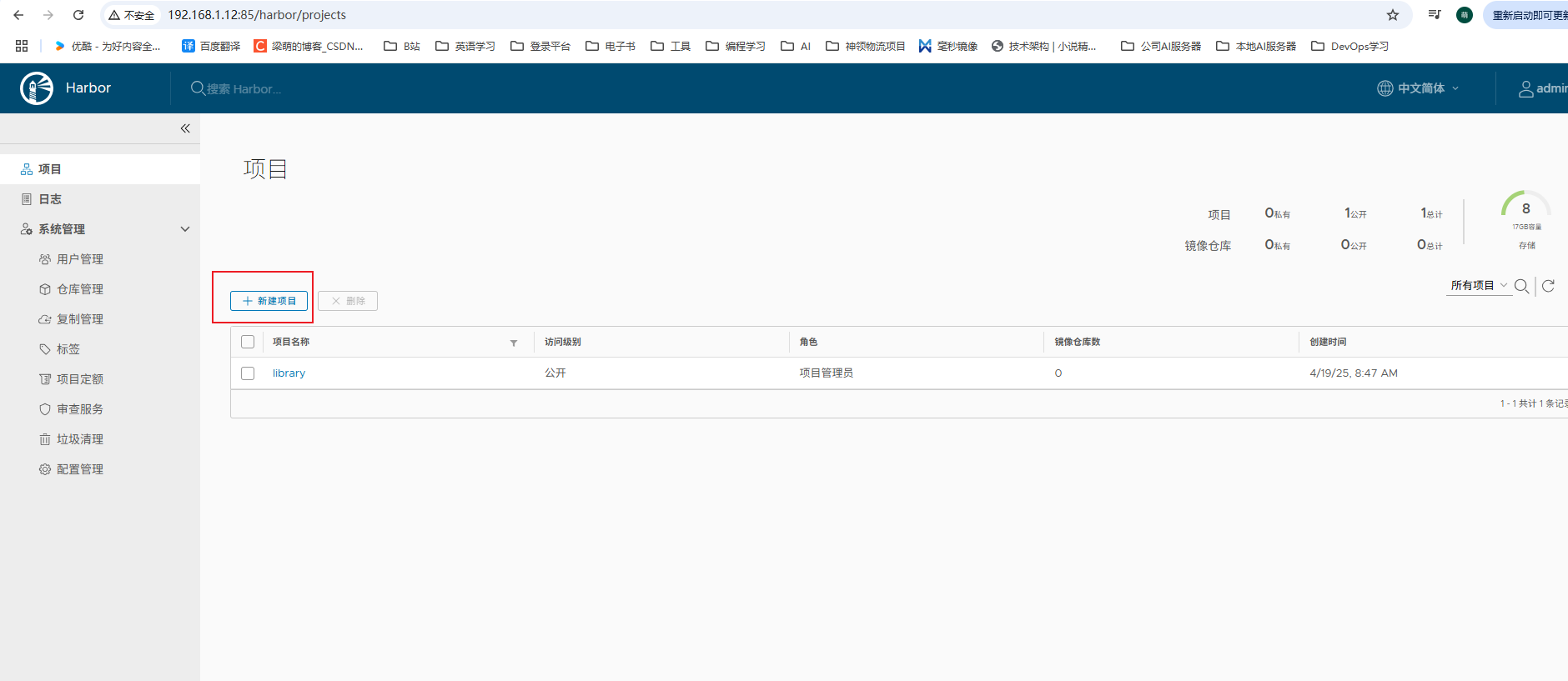Open browser media control icon
Viewport: 1568px width, 681px height.
pyautogui.click(x=1434, y=15)
